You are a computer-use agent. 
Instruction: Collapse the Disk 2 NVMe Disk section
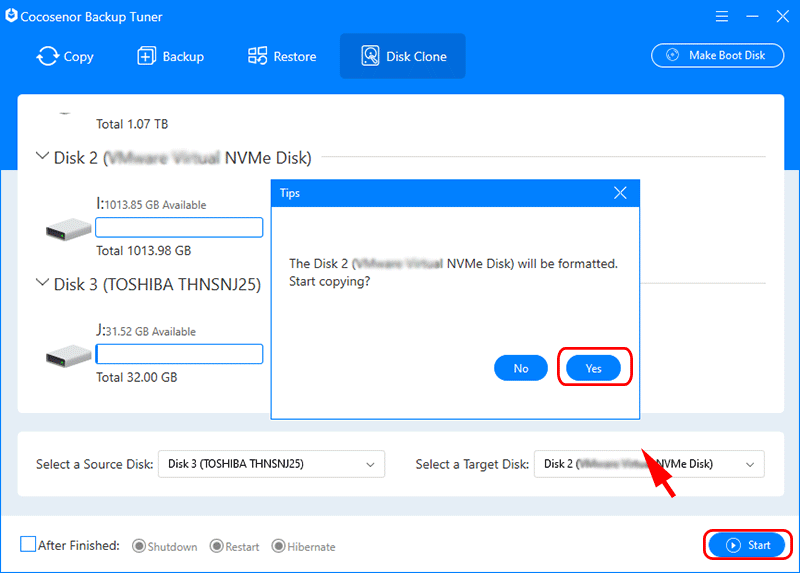coord(42,156)
